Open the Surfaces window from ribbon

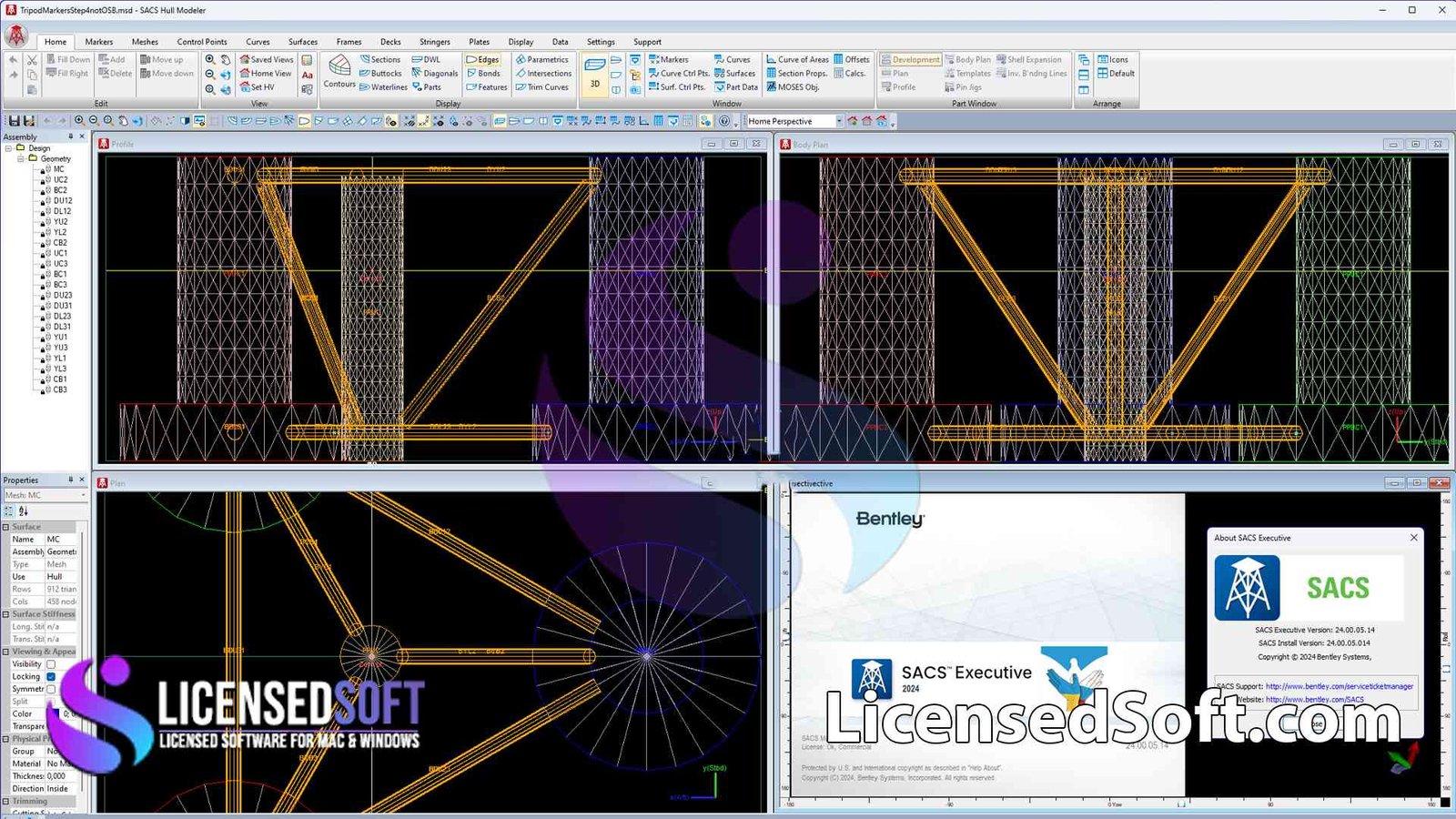tap(735, 74)
